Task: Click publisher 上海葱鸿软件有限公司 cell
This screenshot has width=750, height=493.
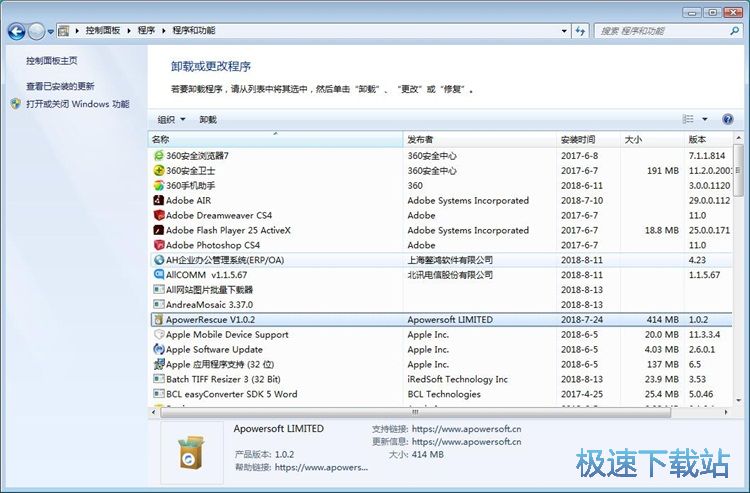Action: [450, 260]
